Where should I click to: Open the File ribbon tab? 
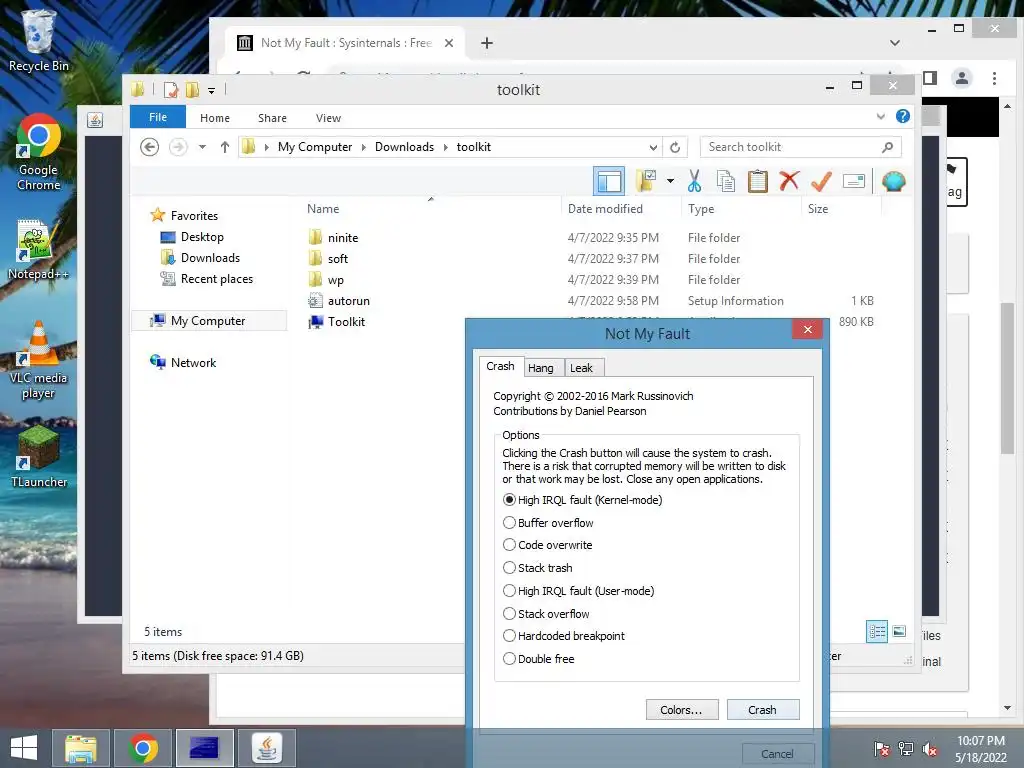pos(158,117)
